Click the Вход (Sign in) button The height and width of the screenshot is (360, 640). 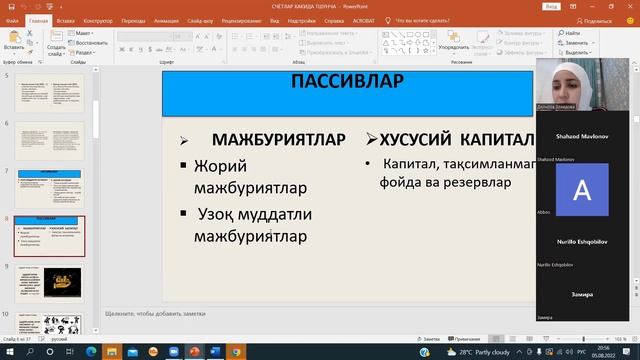point(551,7)
